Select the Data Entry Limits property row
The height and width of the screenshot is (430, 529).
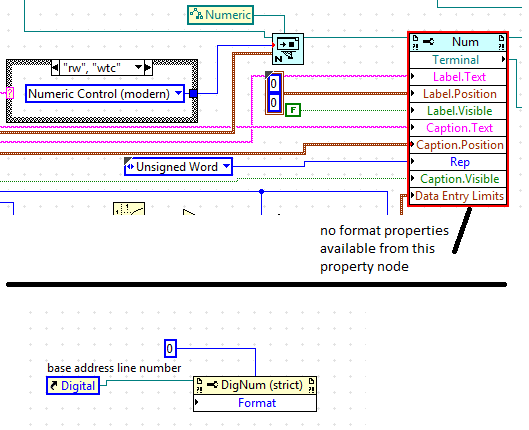coord(458,196)
